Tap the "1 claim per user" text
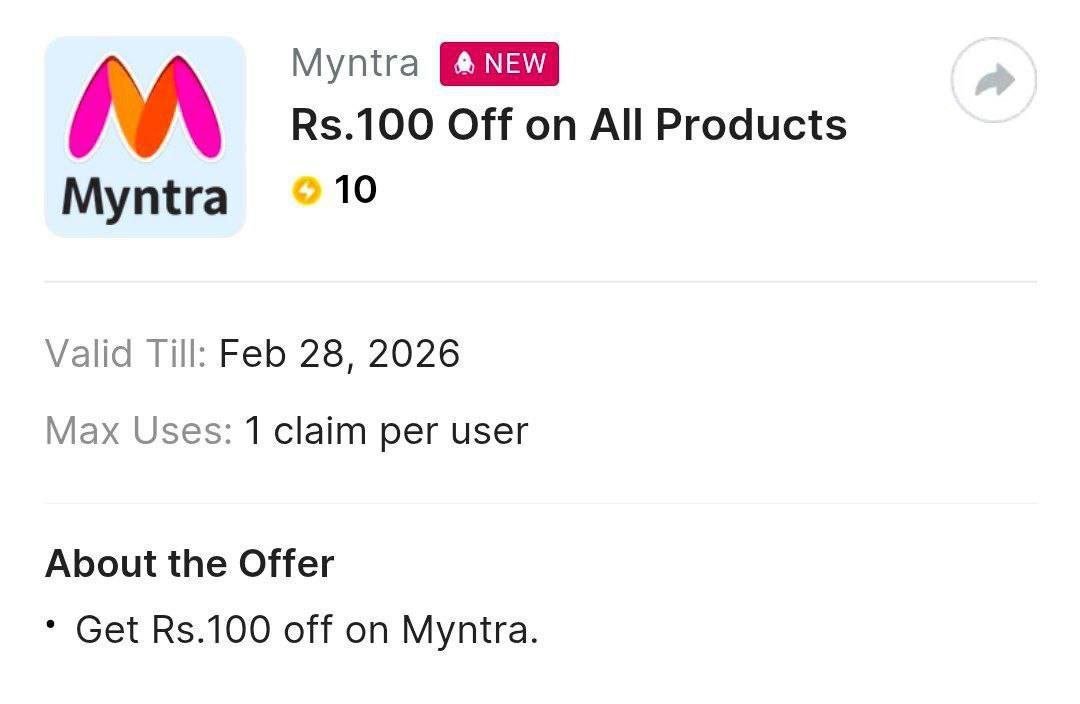Screen dimensions: 1080x704 pos(386,431)
